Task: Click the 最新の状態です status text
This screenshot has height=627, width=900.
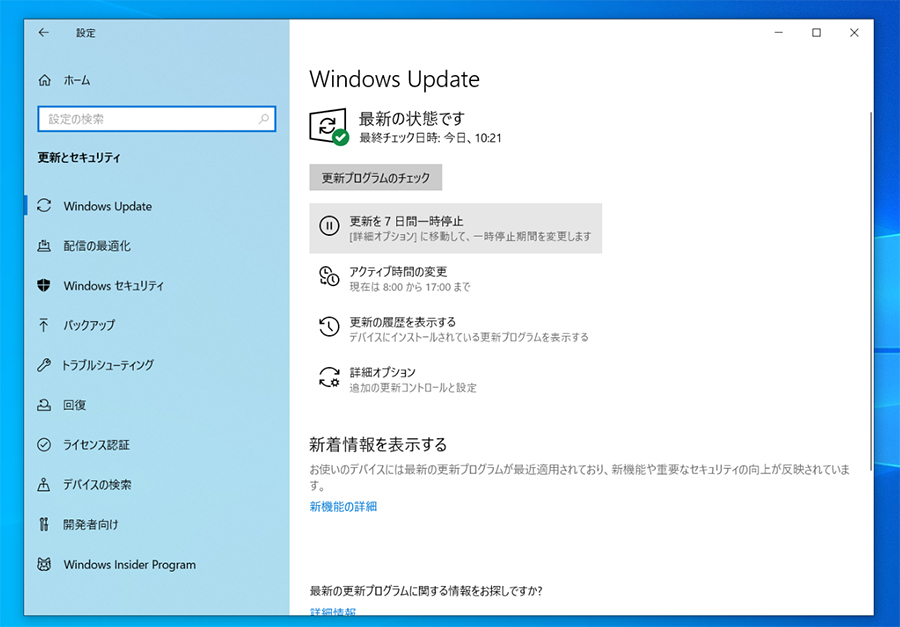Action: [x=412, y=118]
